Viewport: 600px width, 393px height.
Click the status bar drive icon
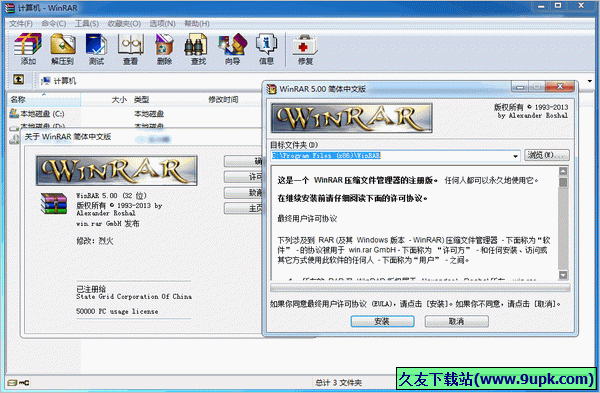(12, 382)
